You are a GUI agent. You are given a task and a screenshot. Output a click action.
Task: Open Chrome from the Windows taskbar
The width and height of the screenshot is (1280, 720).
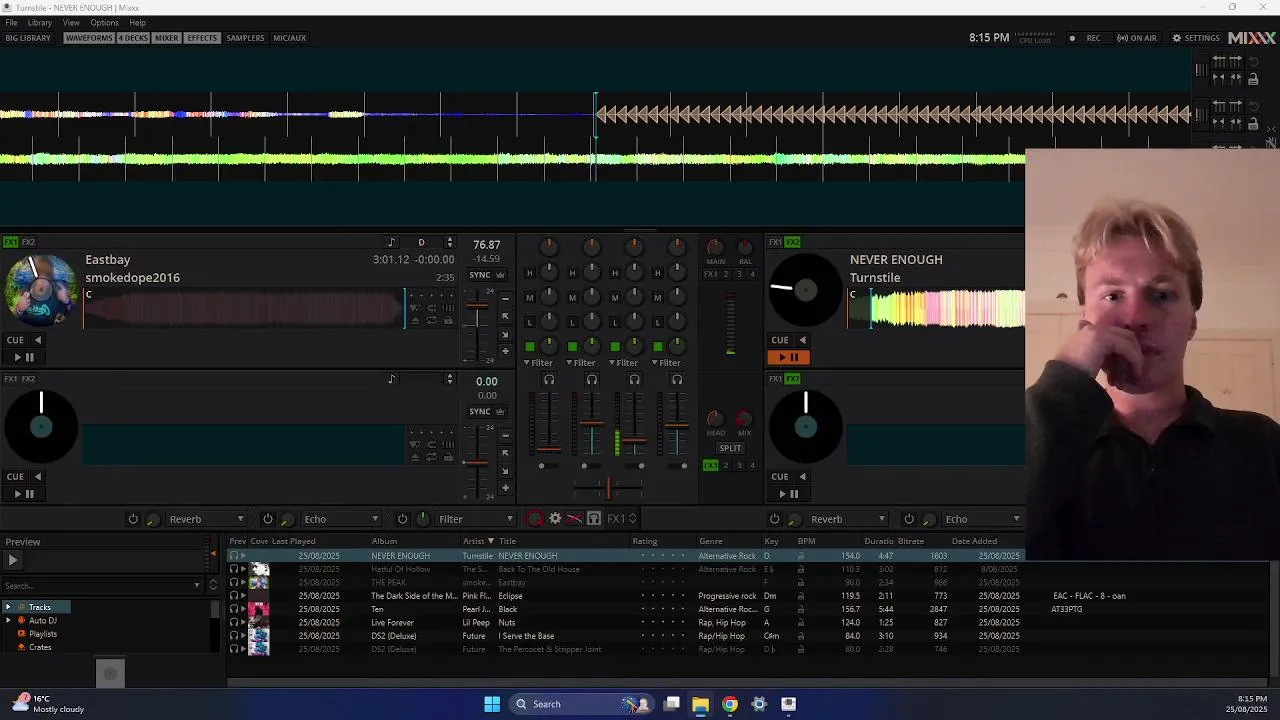coord(730,704)
